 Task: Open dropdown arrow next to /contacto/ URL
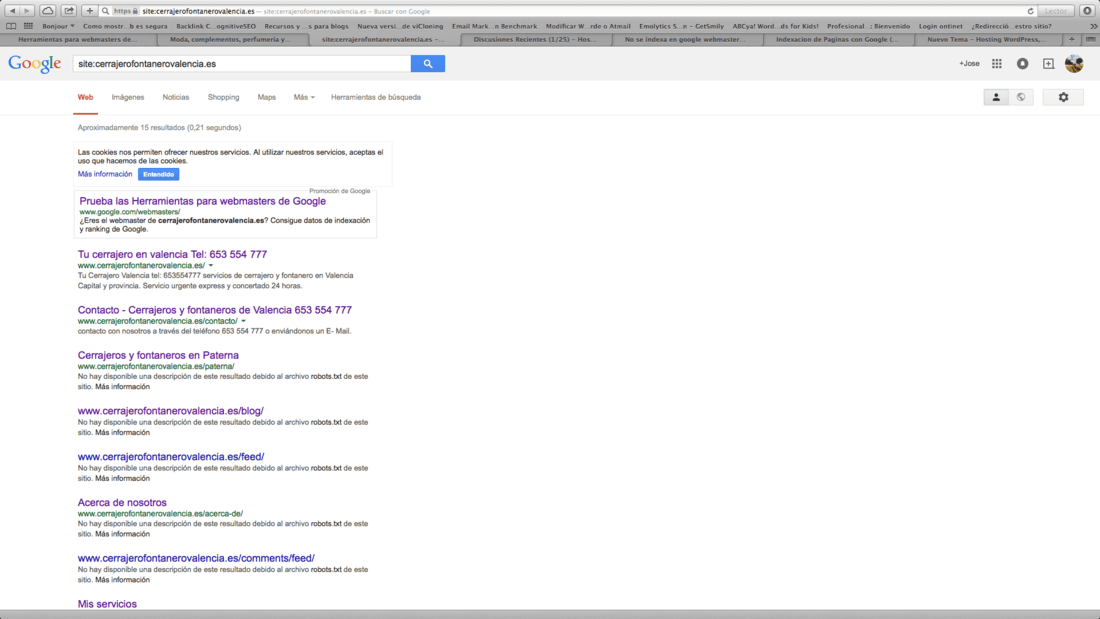tap(243, 321)
